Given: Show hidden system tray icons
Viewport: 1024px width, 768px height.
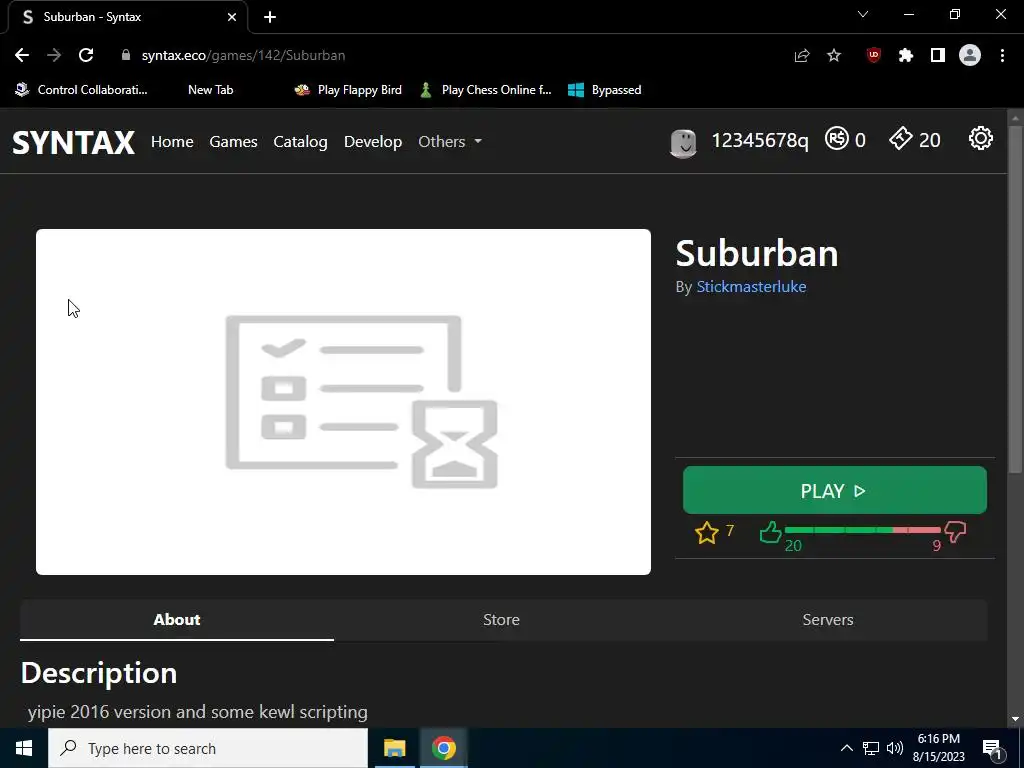Looking at the screenshot, I should [x=846, y=748].
